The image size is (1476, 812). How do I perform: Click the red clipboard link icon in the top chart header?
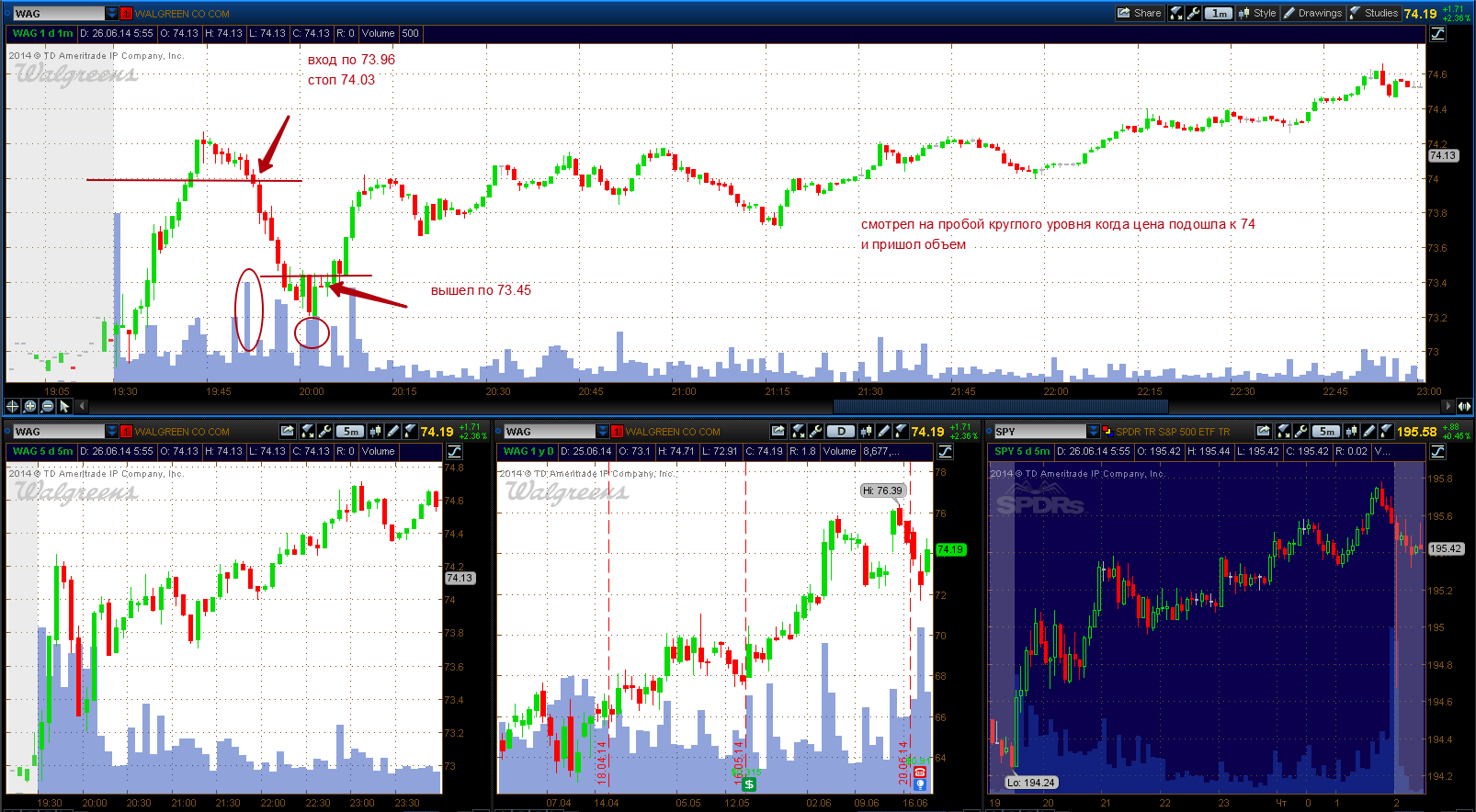pyautogui.click(x=127, y=13)
